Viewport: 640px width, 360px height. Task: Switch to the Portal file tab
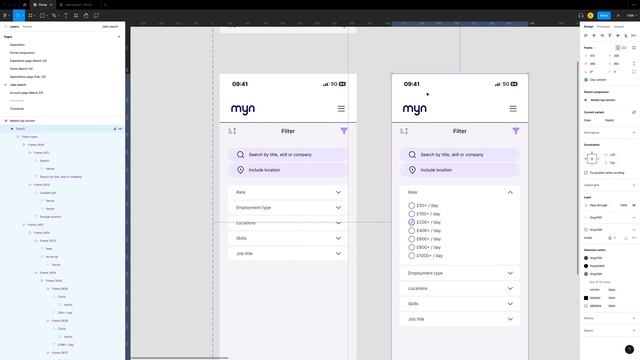tap(43, 4)
